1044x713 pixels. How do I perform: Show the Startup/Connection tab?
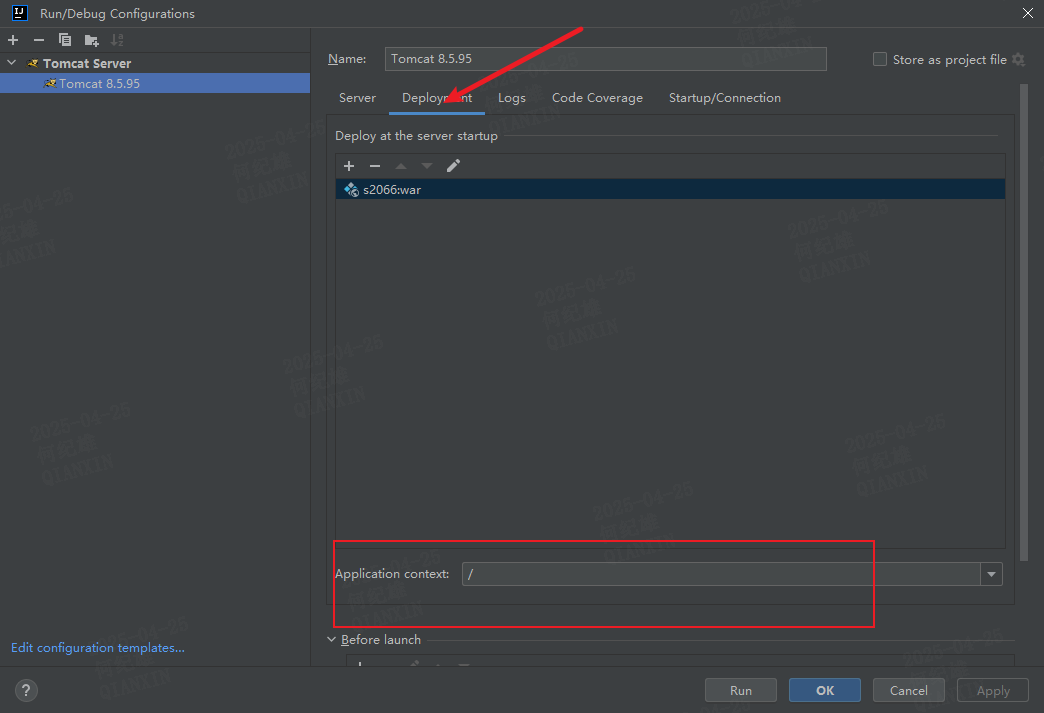[724, 98]
